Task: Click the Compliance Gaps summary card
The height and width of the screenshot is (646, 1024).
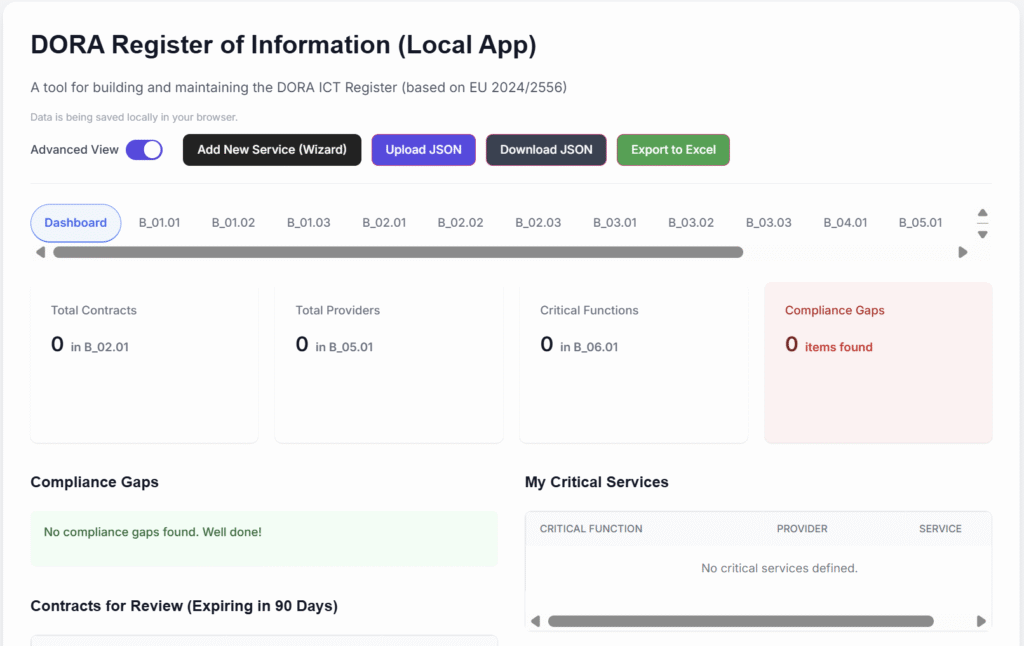Action: tap(878, 362)
